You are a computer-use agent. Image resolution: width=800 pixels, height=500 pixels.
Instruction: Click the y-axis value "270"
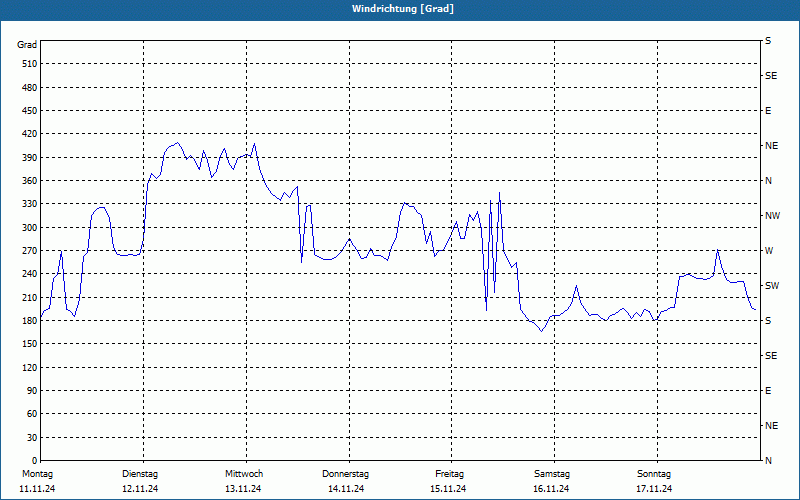30,251
